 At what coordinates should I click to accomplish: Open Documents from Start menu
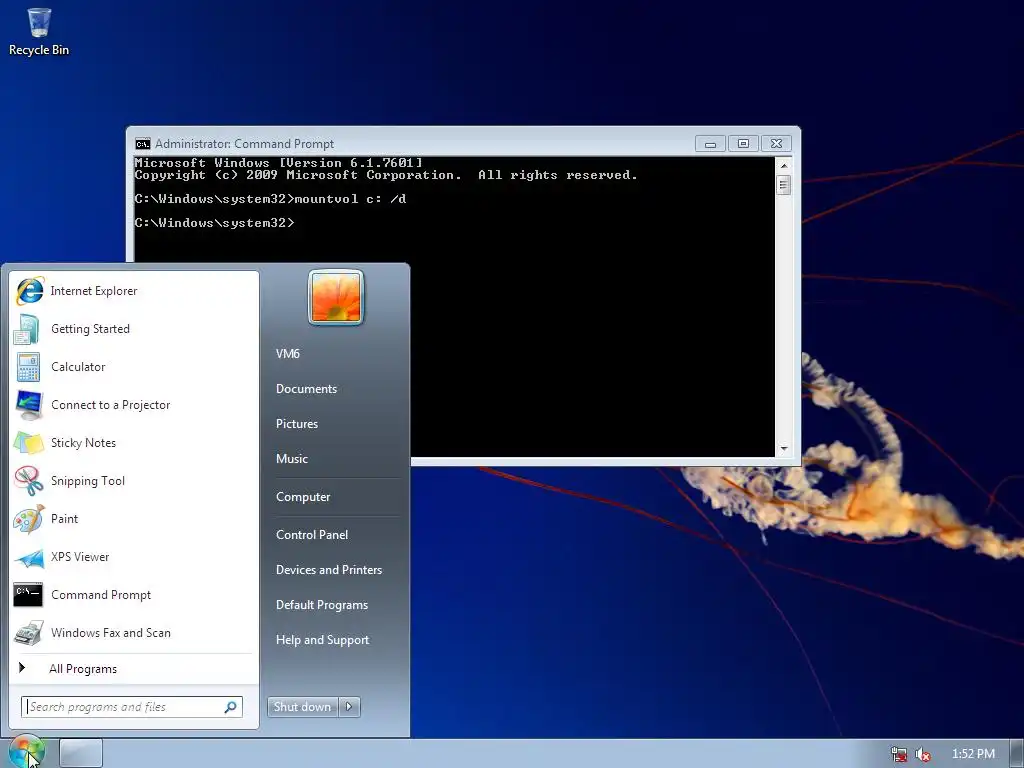(306, 389)
